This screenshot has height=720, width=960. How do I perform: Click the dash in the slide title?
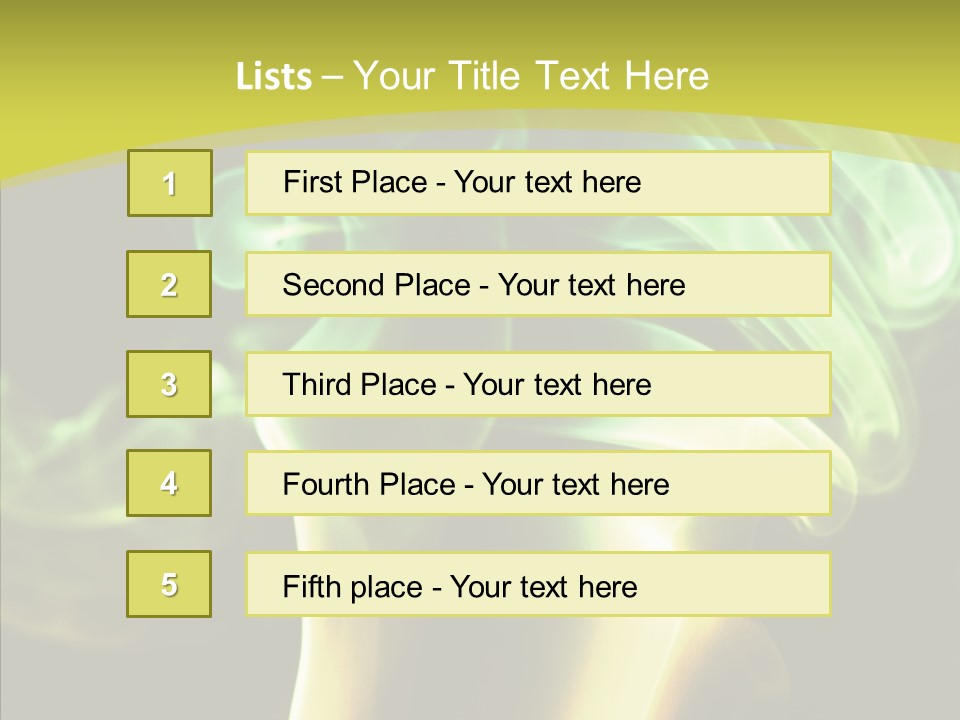coord(331,77)
